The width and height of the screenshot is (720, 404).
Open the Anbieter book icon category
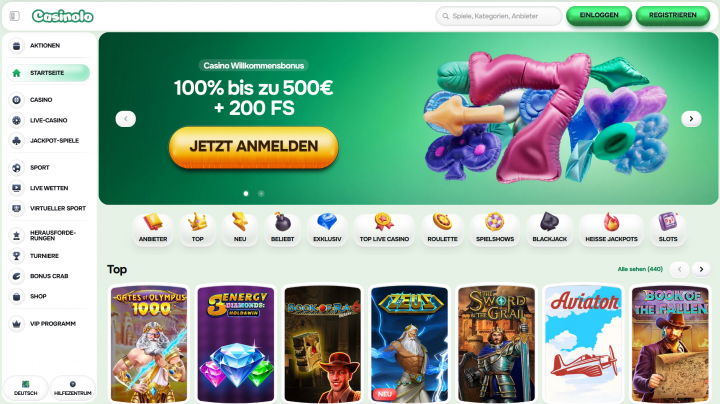(153, 230)
